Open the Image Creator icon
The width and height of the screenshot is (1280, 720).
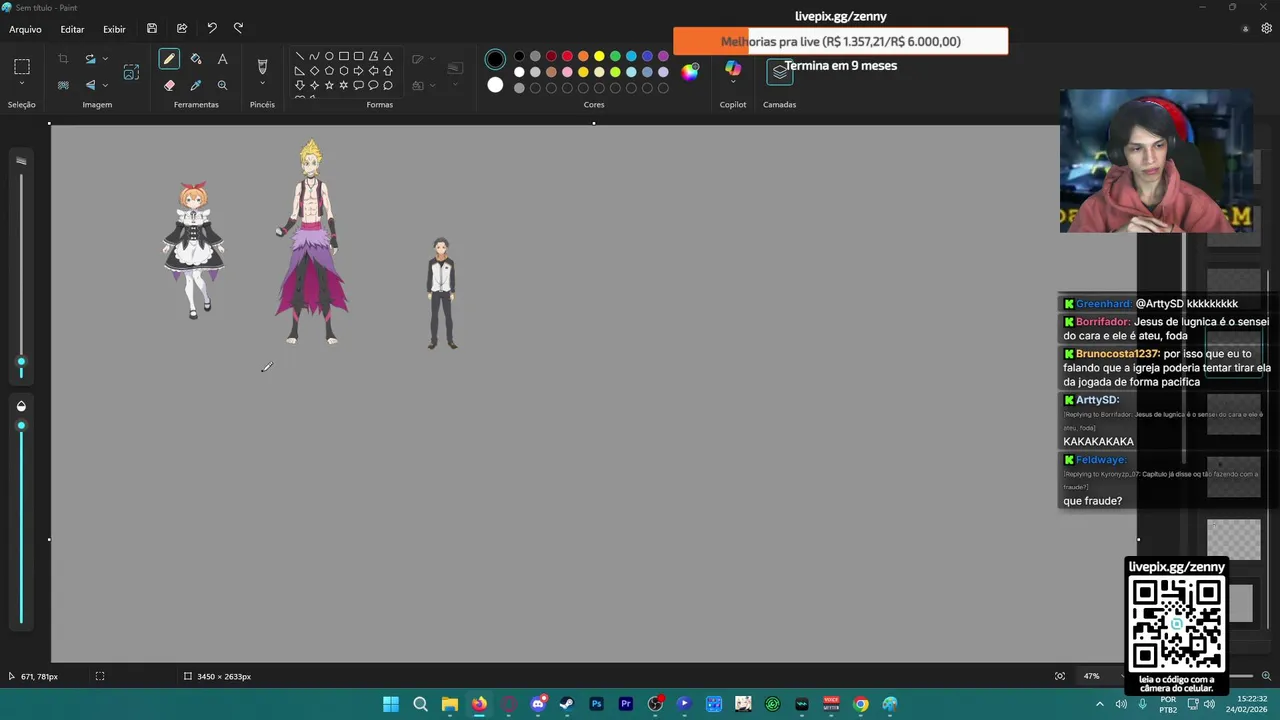tap(131, 72)
